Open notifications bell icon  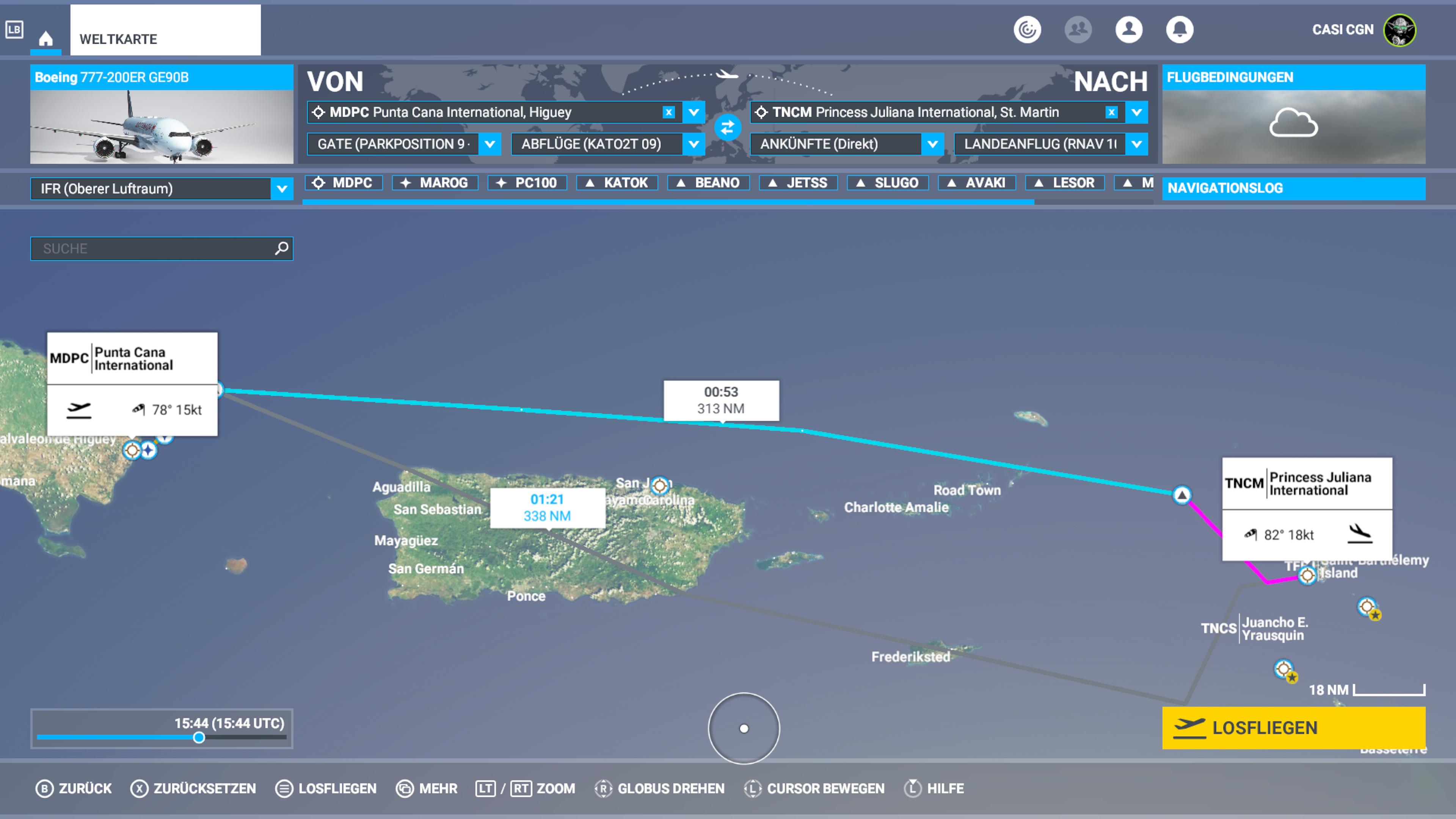[1180, 30]
